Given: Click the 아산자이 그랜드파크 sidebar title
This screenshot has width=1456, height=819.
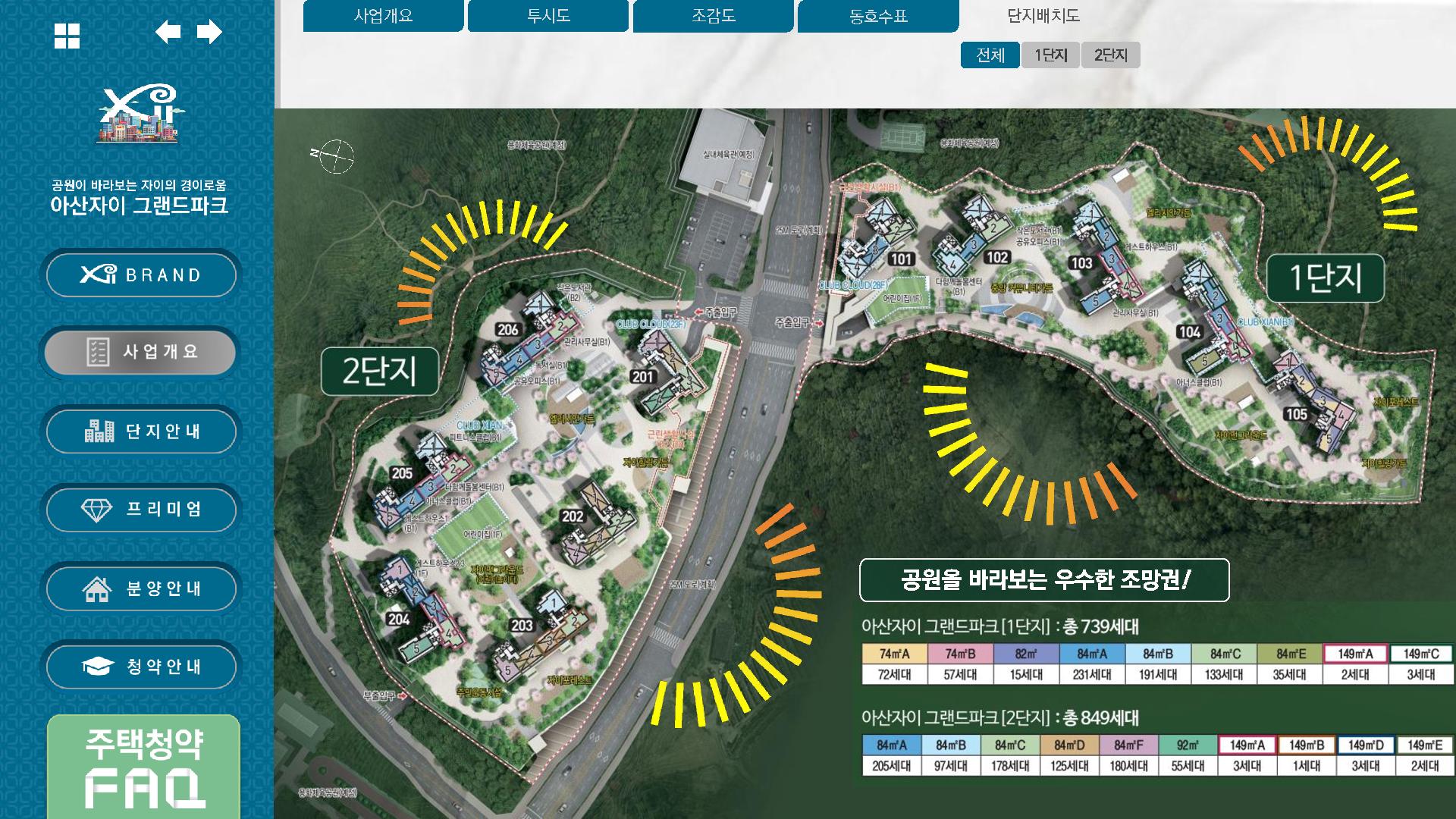Looking at the screenshot, I should click(x=138, y=206).
